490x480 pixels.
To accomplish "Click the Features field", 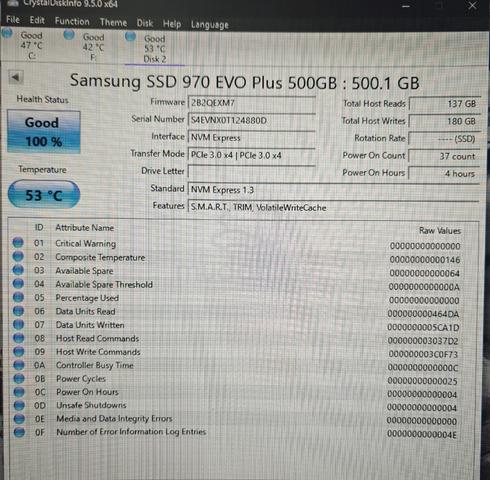I will [334, 207].
